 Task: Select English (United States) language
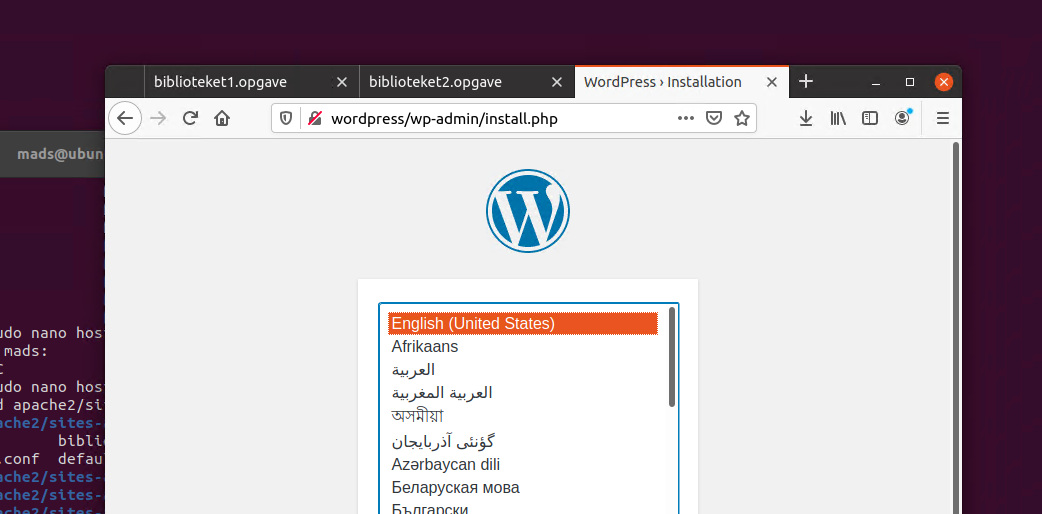[x=523, y=323]
